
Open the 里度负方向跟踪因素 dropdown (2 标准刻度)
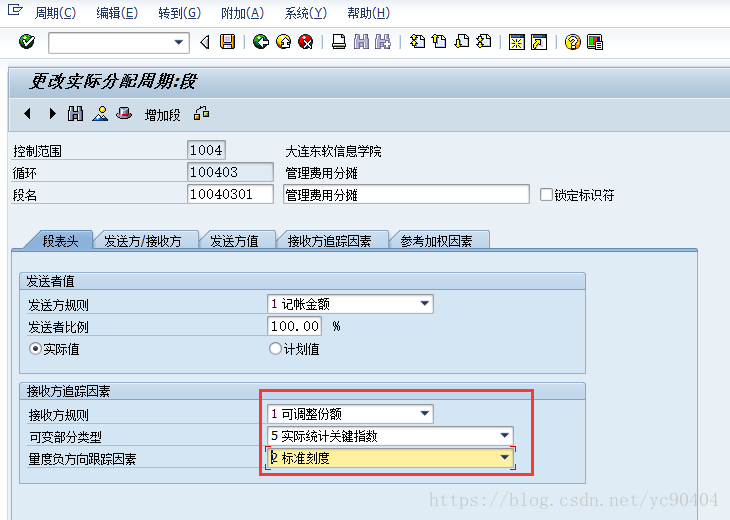390,458
